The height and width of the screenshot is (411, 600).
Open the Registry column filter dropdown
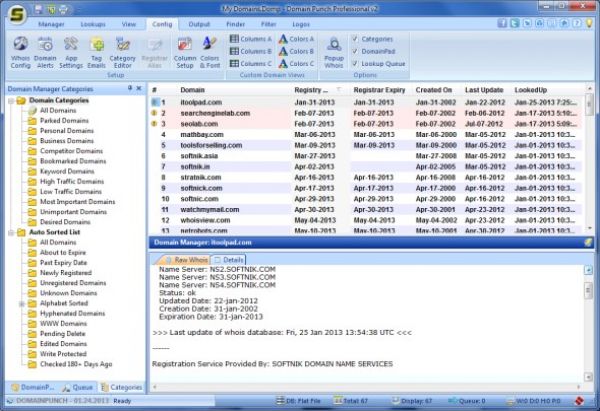(339, 90)
